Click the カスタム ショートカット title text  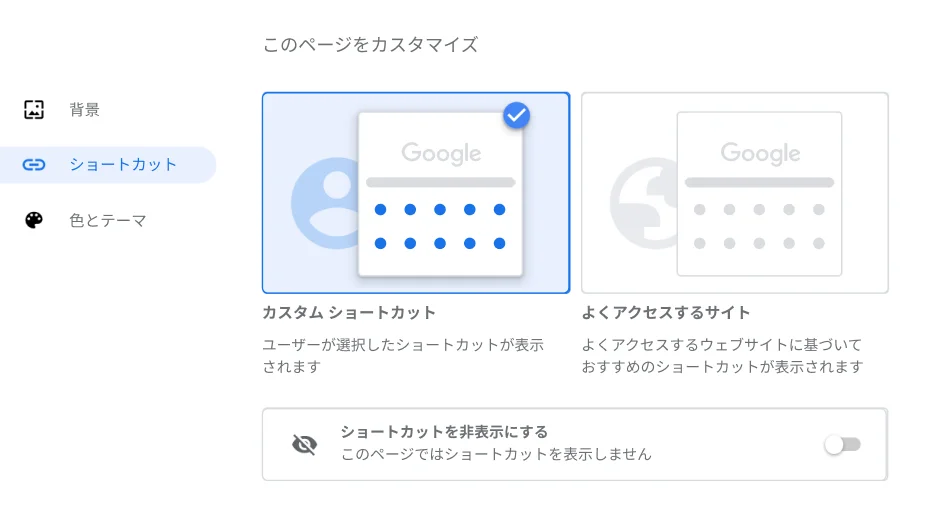pyautogui.click(x=349, y=313)
